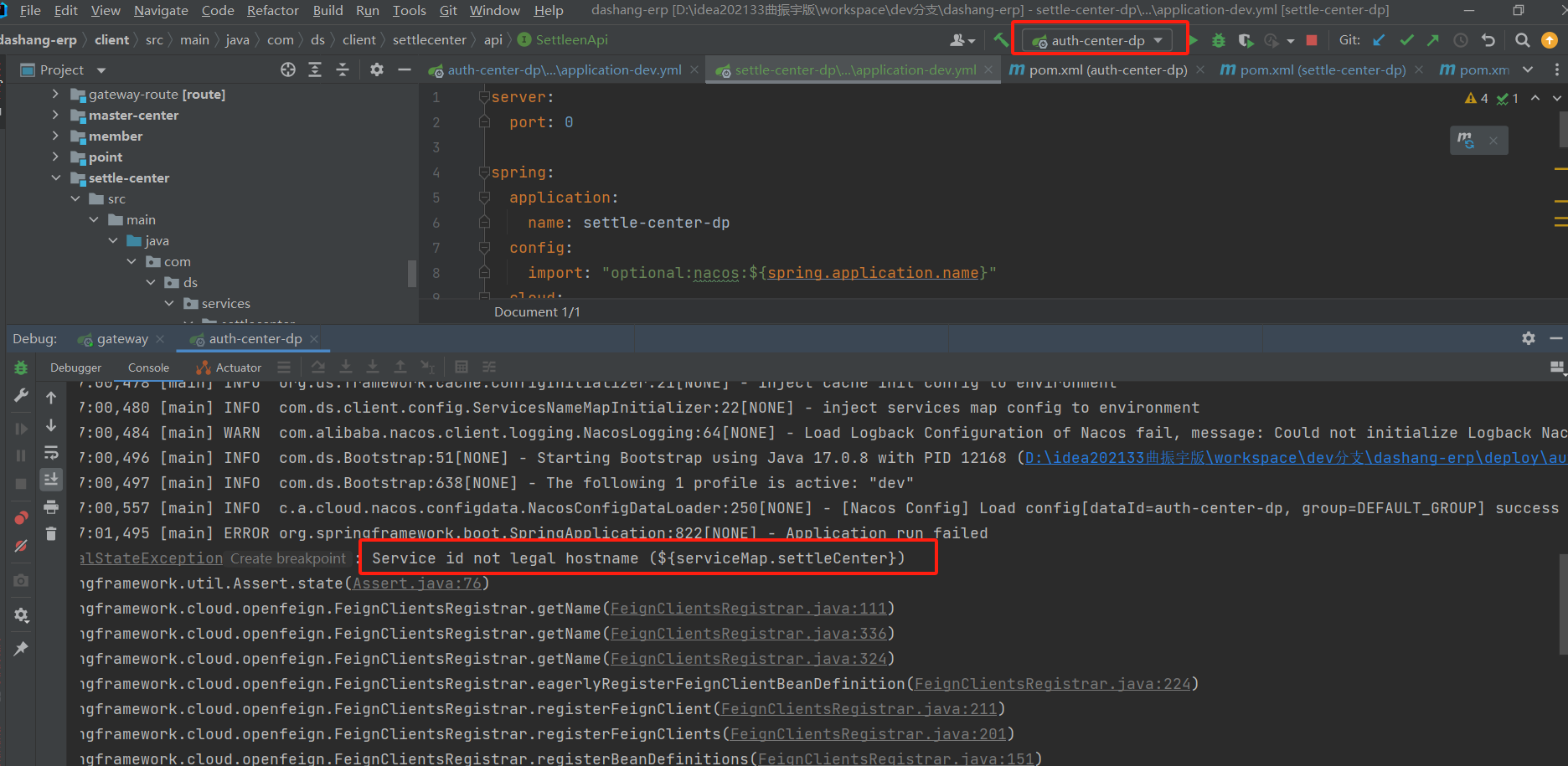The image size is (1568, 766).
Task: Close the Maven reload floating popup
Action: click(x=1493, y=141)
